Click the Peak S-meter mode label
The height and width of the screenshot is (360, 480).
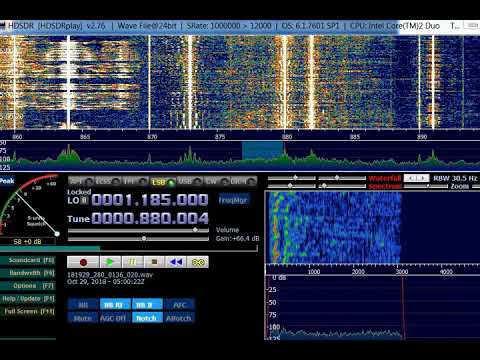coord(7,181)
